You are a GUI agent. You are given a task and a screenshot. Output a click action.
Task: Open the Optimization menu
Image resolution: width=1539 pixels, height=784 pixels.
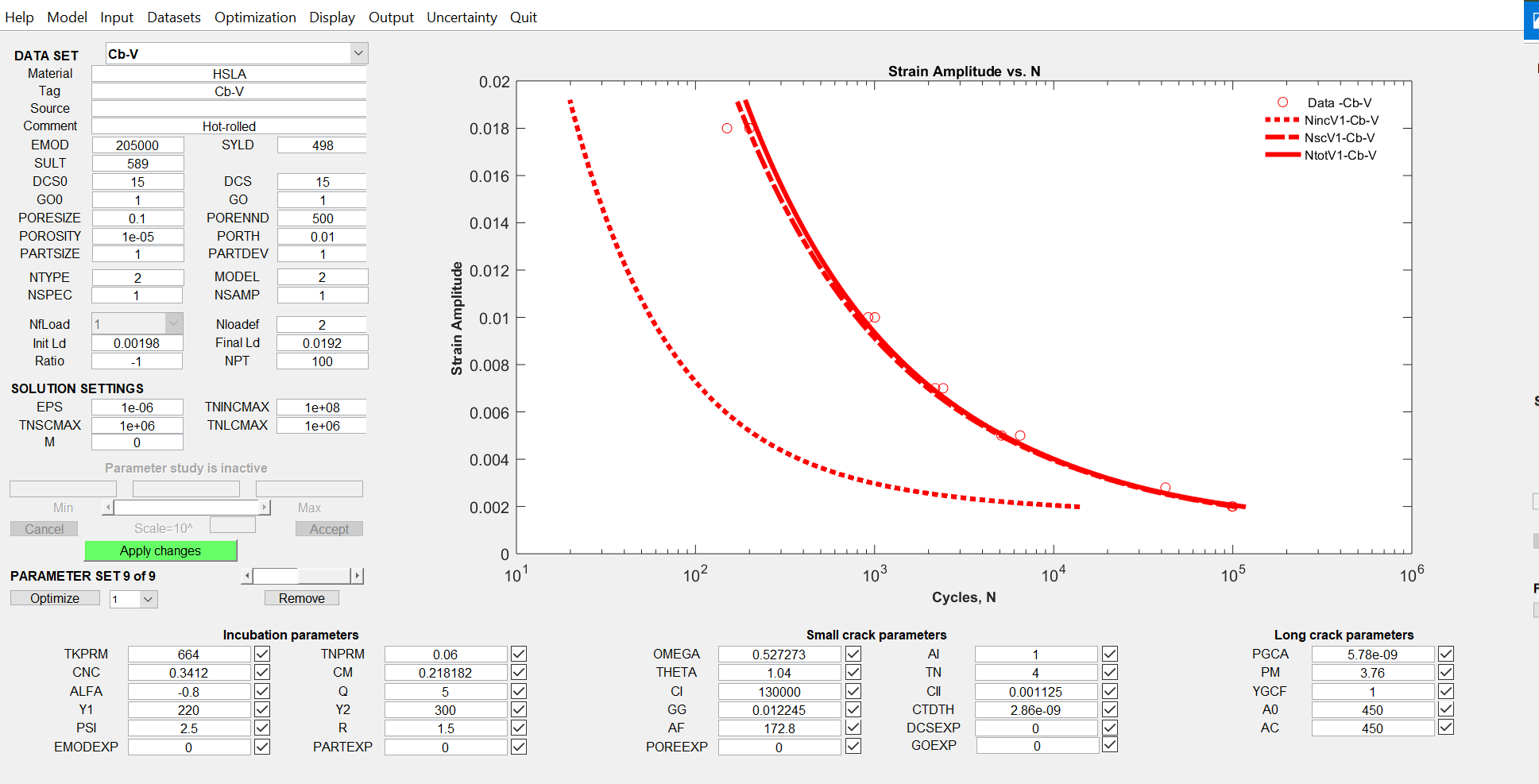[255, 17]
